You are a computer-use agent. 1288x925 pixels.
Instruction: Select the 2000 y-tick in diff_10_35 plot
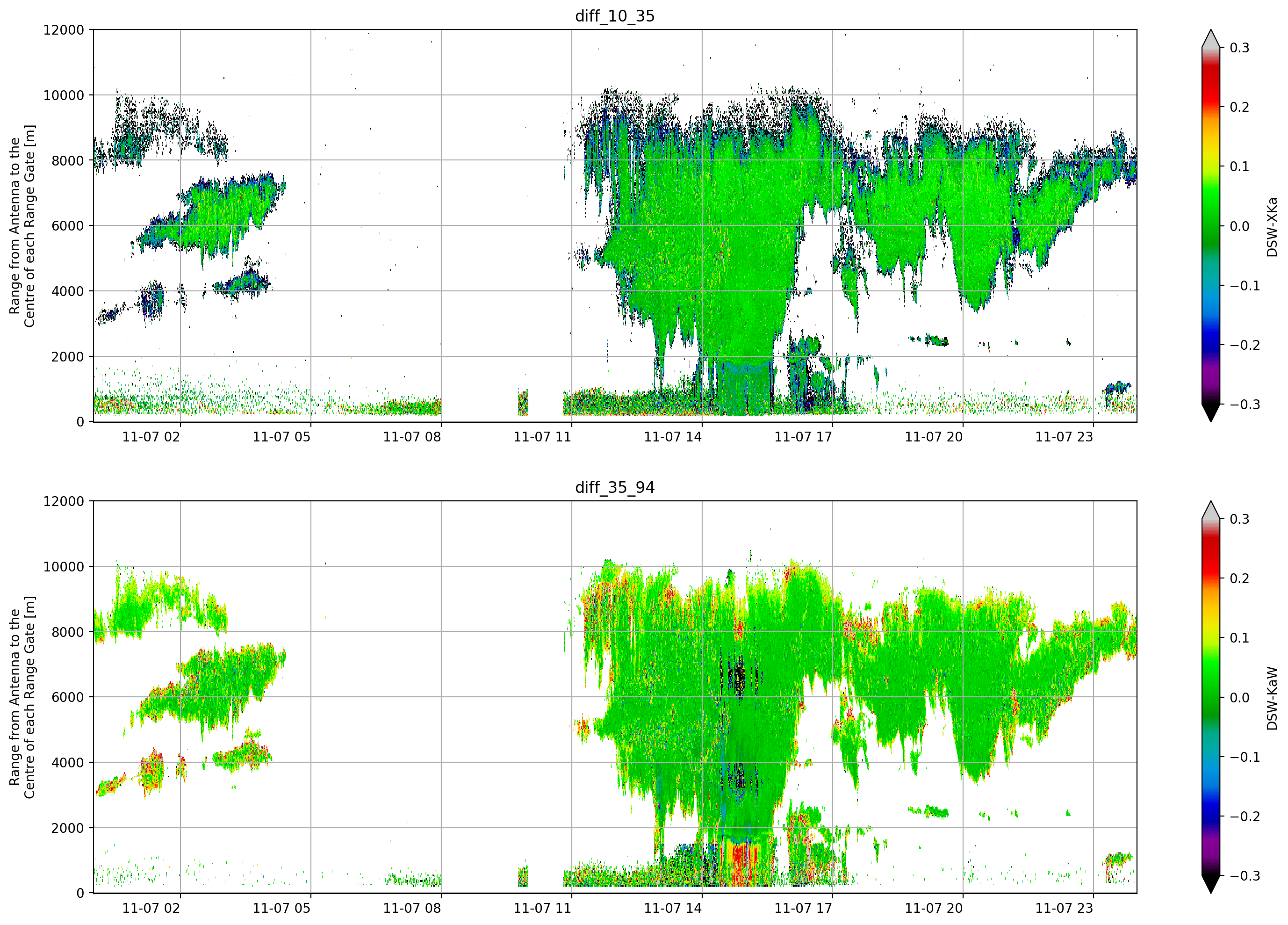coord(68,357)
